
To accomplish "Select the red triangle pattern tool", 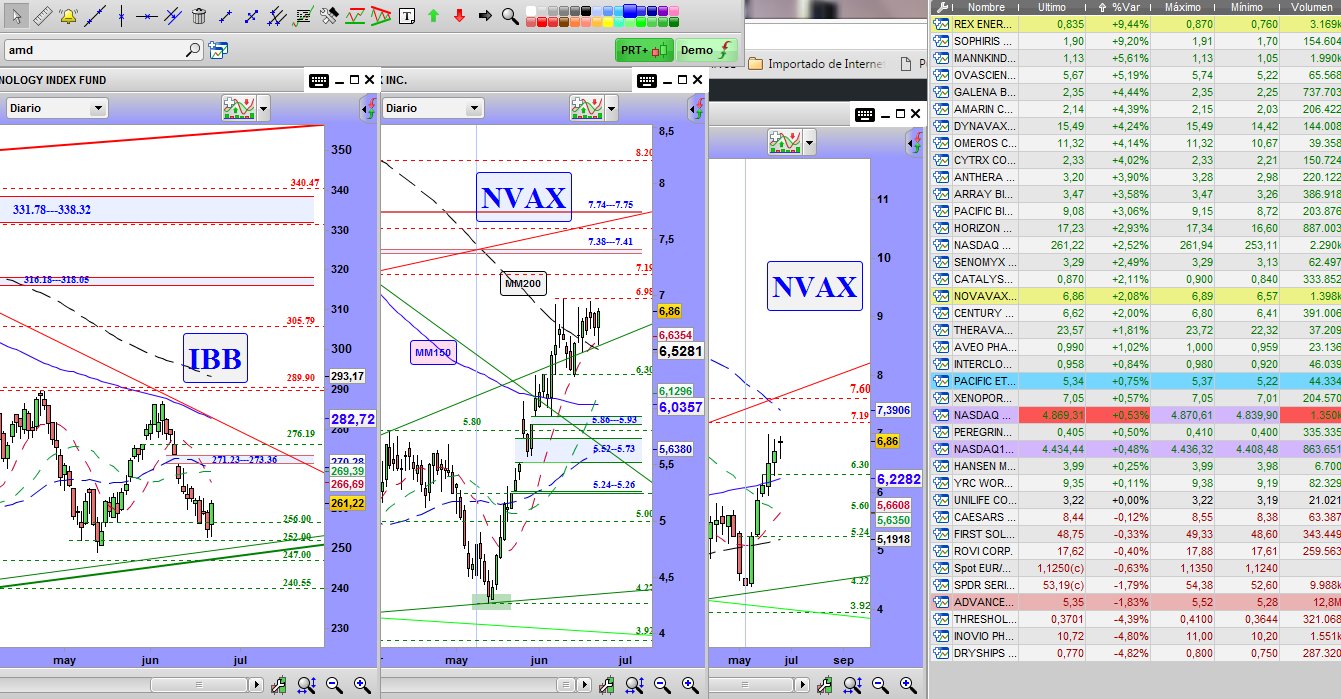I will (x=381, y=15).
